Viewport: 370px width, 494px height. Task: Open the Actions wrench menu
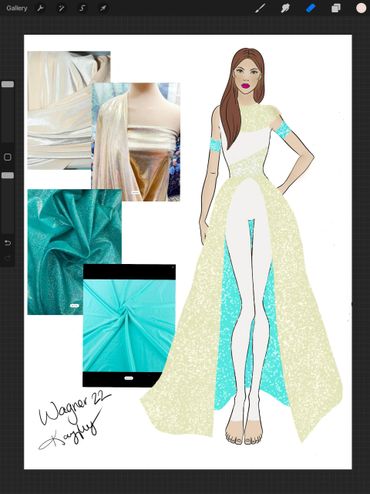tap(40, 8)
